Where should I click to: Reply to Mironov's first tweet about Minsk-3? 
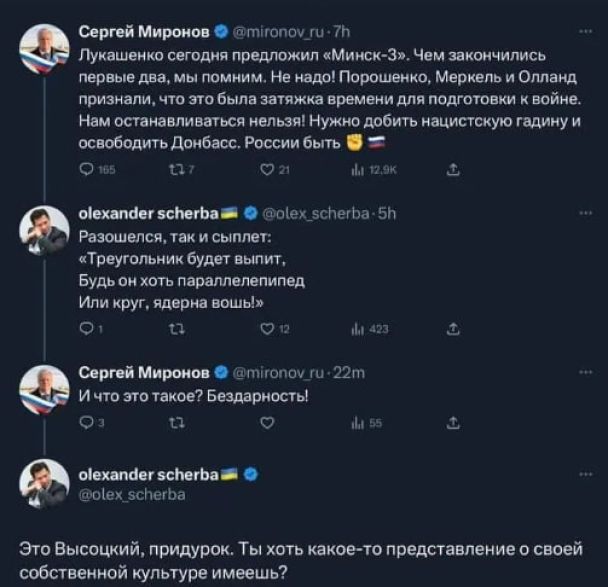tap(85, 171)
